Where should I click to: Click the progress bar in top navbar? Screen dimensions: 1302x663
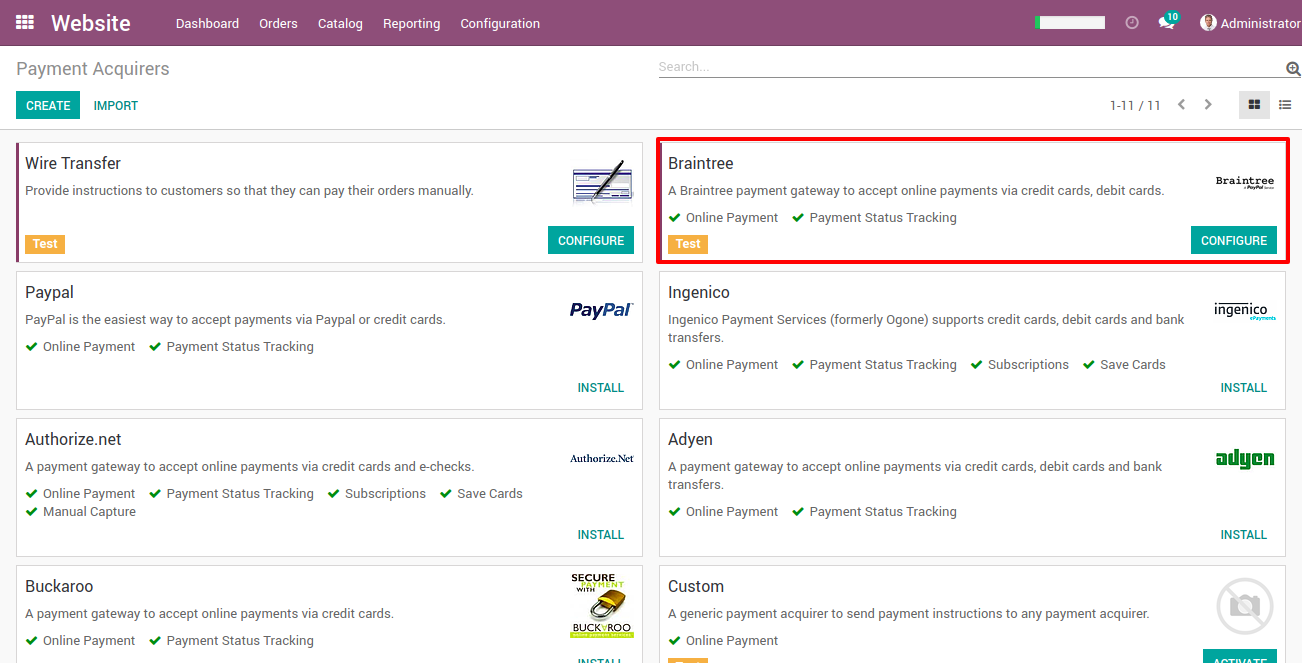coord(1070,22)
